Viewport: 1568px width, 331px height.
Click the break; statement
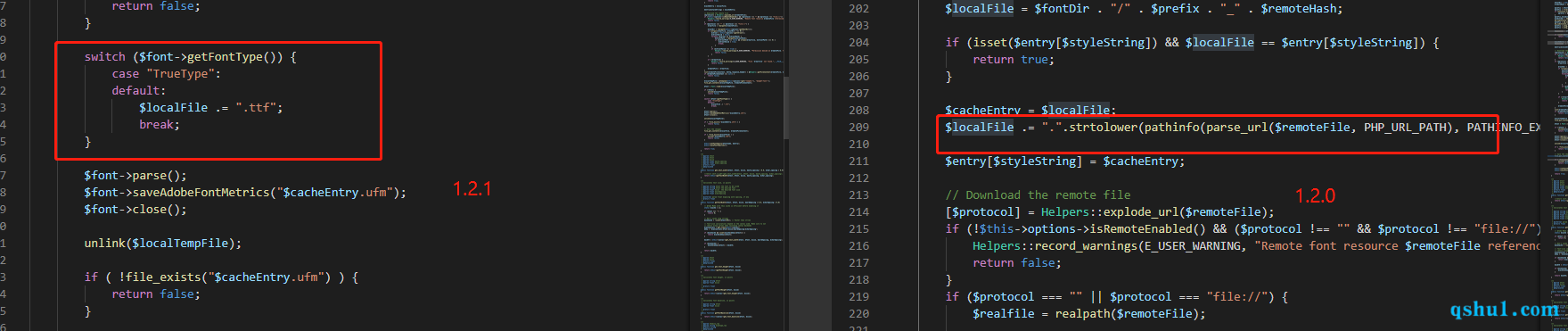pyautogui.click(x=159, y=124)
